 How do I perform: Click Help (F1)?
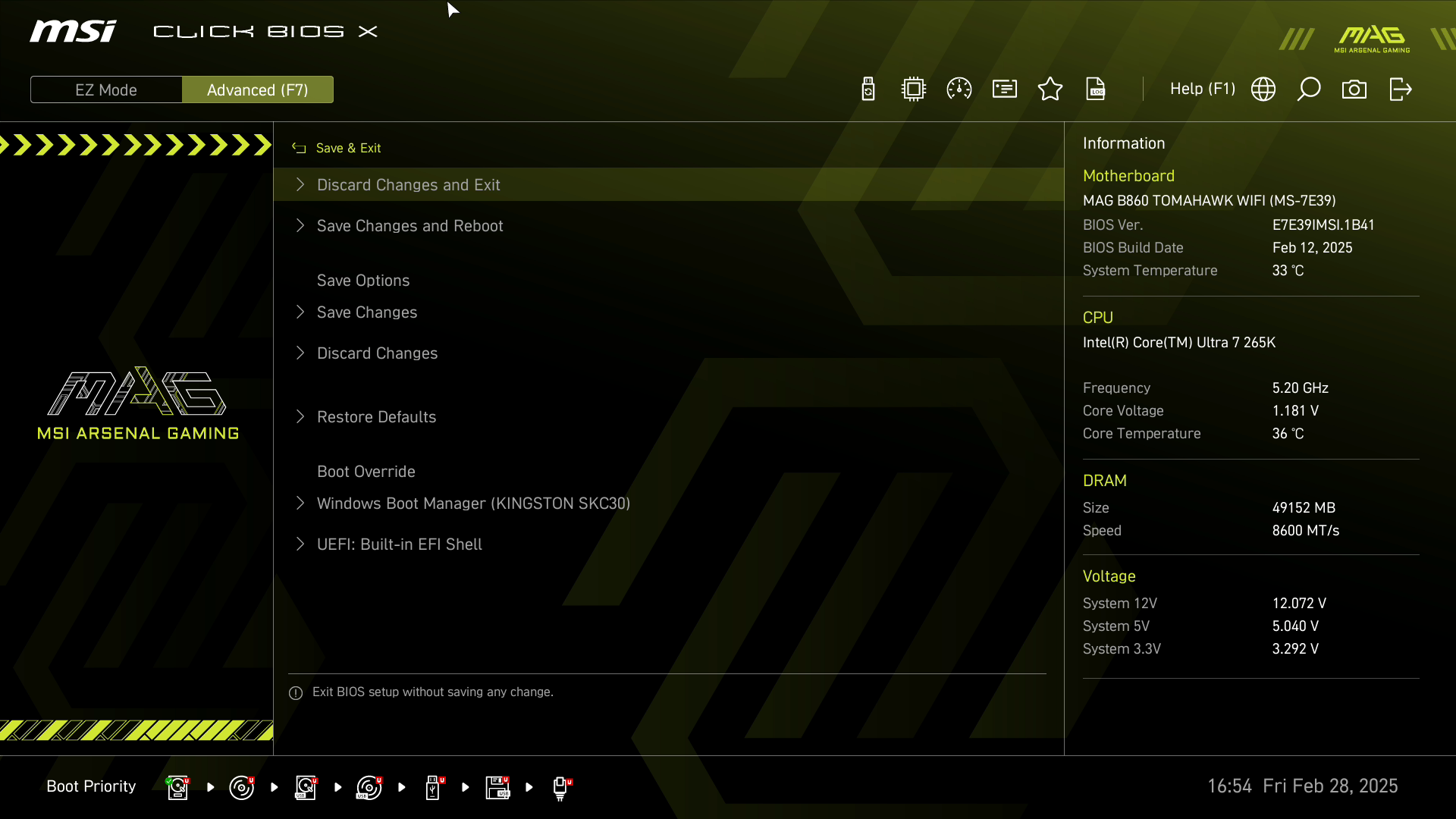coord(1202,89)
